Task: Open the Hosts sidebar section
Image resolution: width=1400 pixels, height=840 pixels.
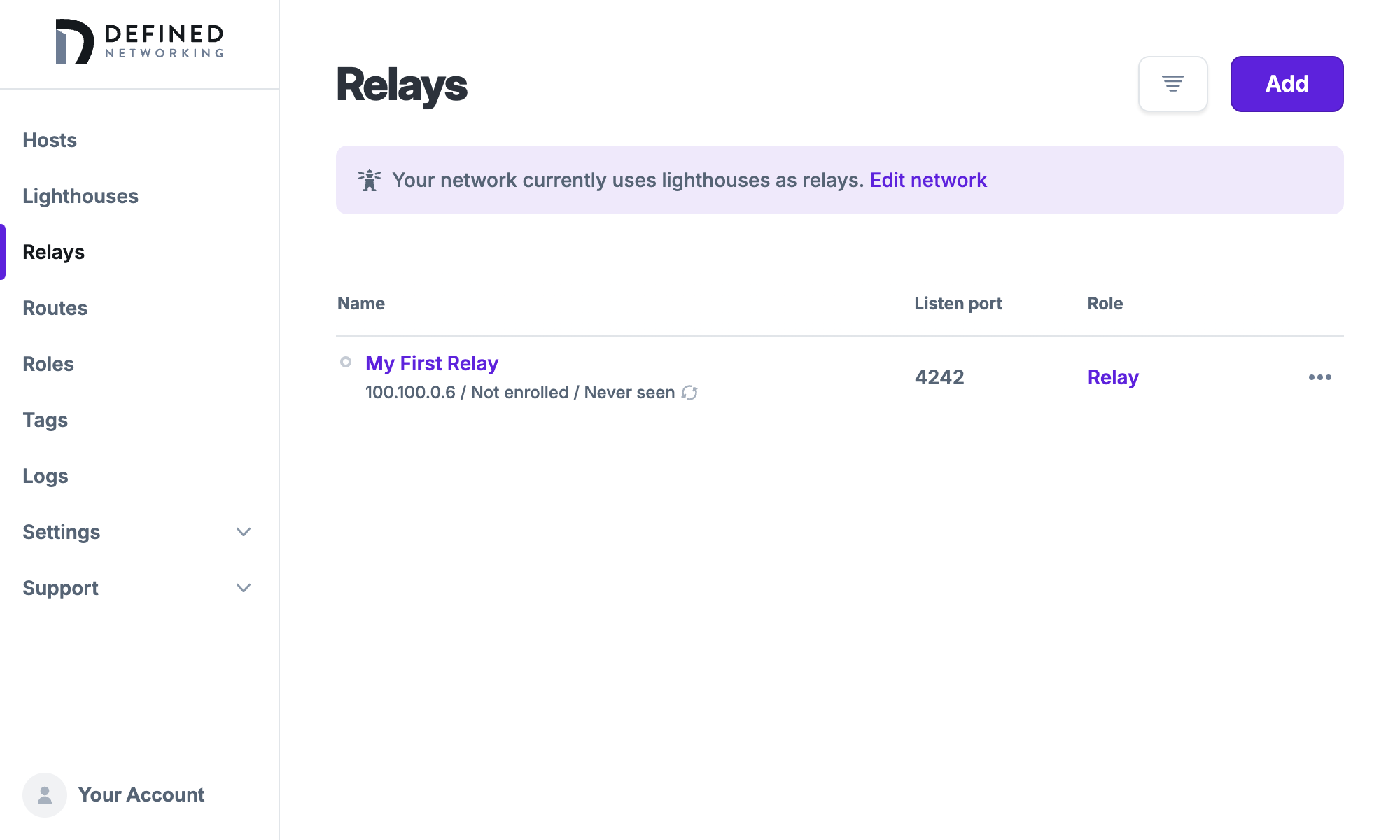Action: [x=49, y=140]
